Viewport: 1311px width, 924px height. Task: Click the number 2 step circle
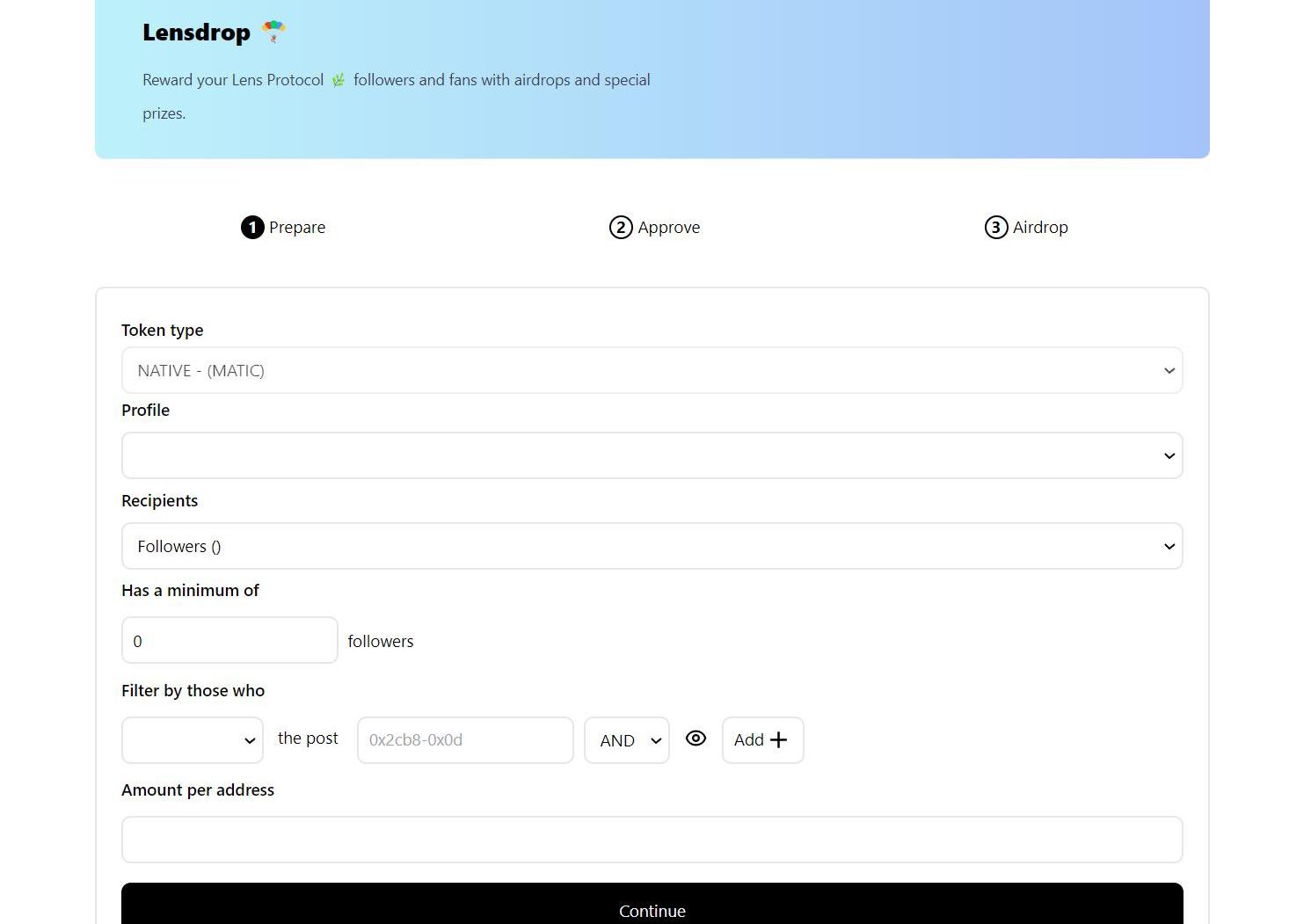click(621, 228)
